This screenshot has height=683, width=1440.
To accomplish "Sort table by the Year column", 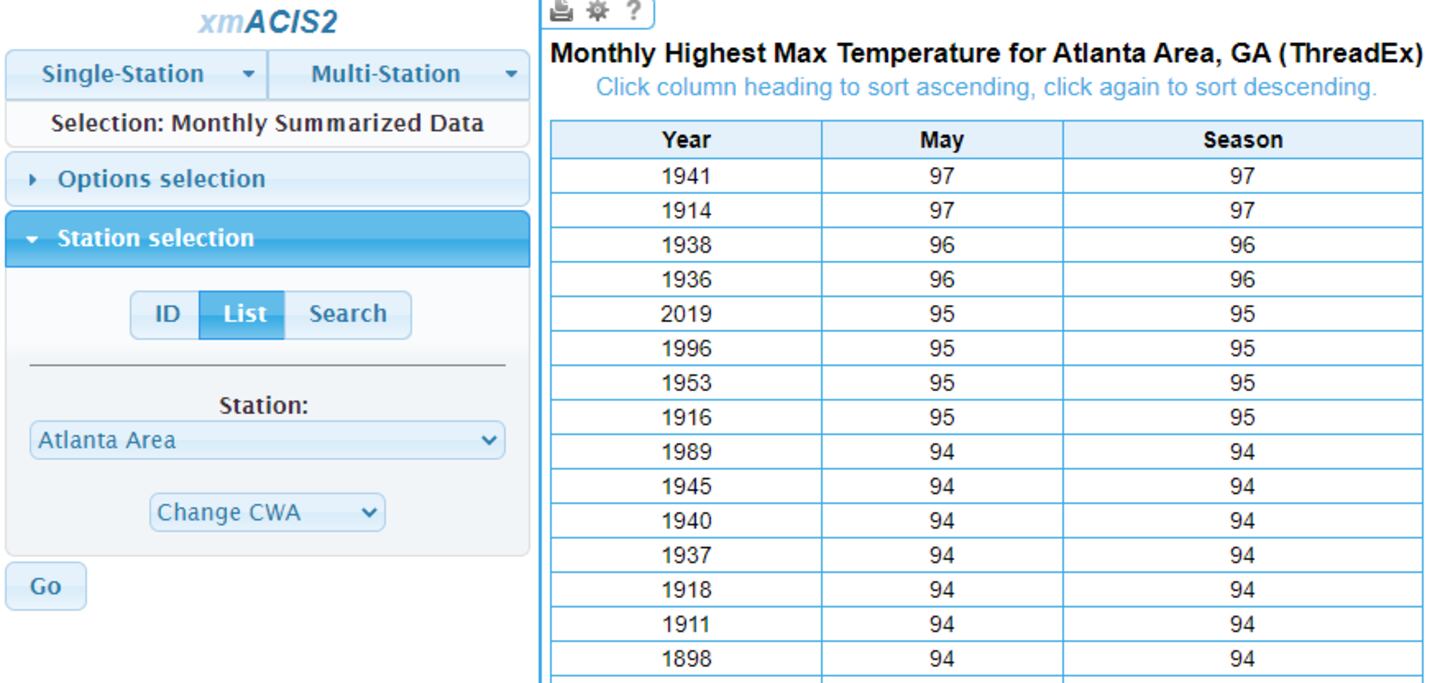I will click(x=686, y=140).
